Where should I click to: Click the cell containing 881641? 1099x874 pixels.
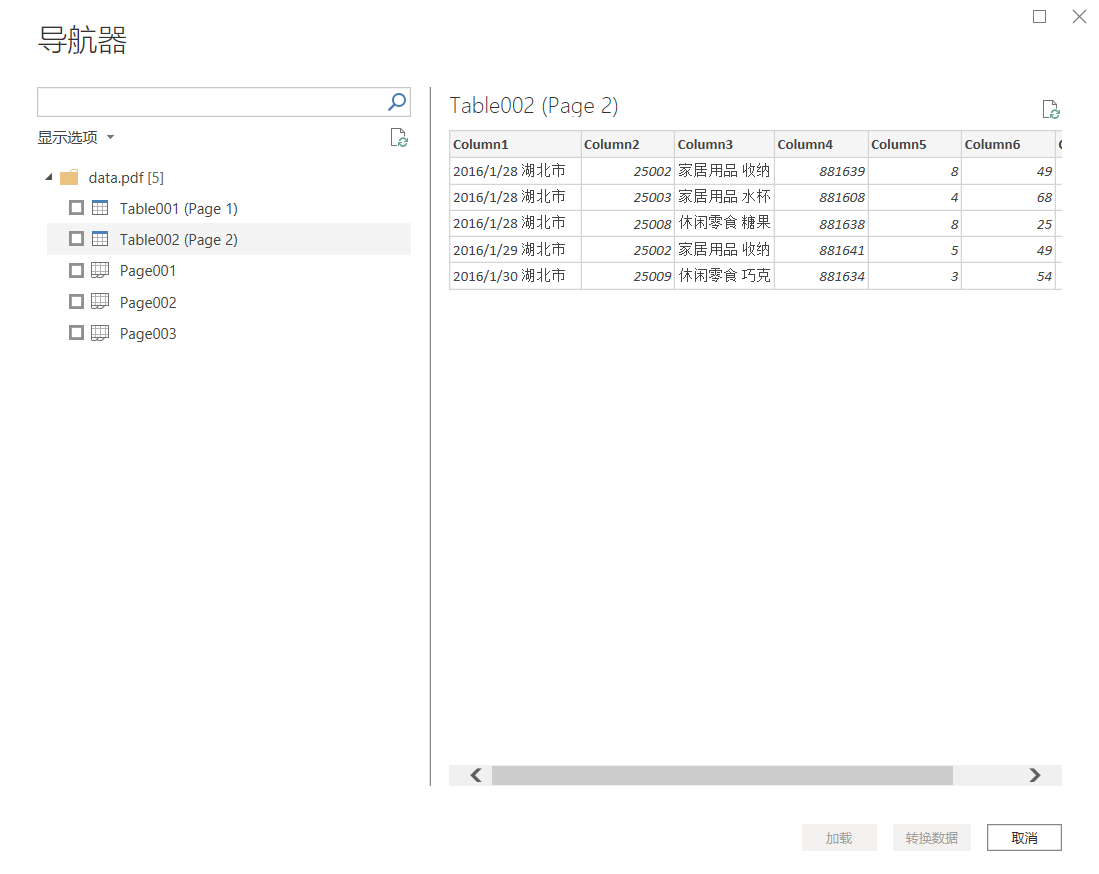pyautogui.click(x=821, y=250)
